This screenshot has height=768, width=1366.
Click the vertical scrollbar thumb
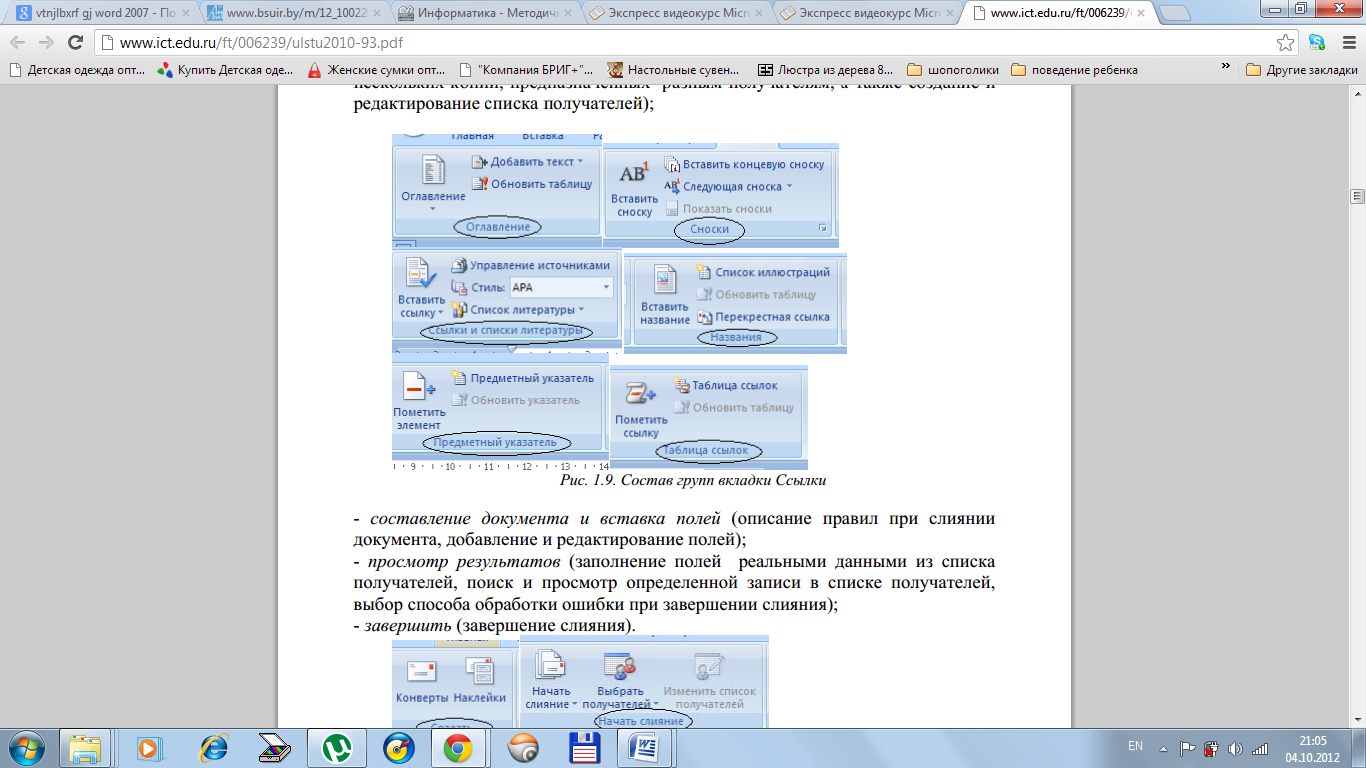click(x=1357, y=196)
